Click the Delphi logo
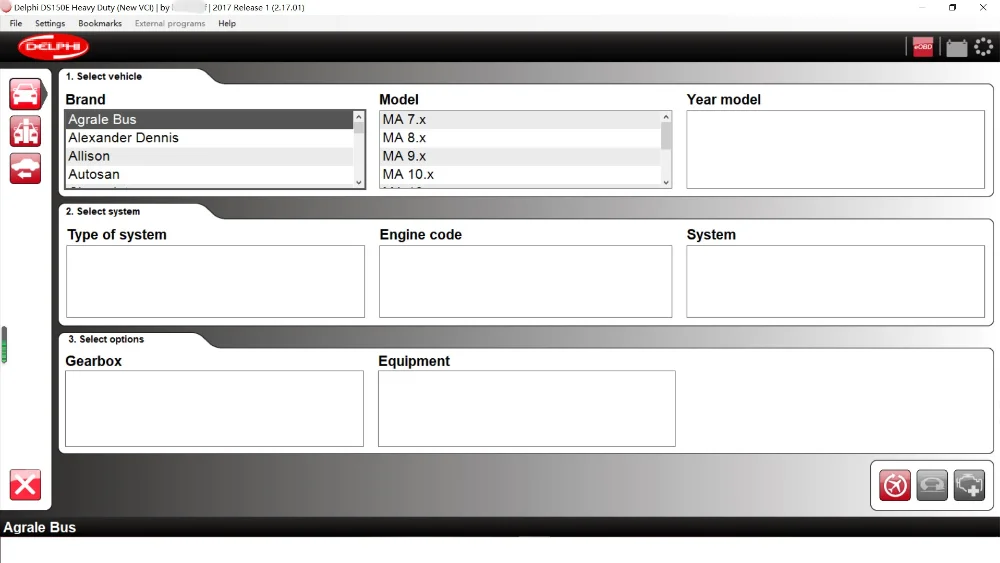The height and width of the screenshot is (563, 1000). [x=53, y=47]
